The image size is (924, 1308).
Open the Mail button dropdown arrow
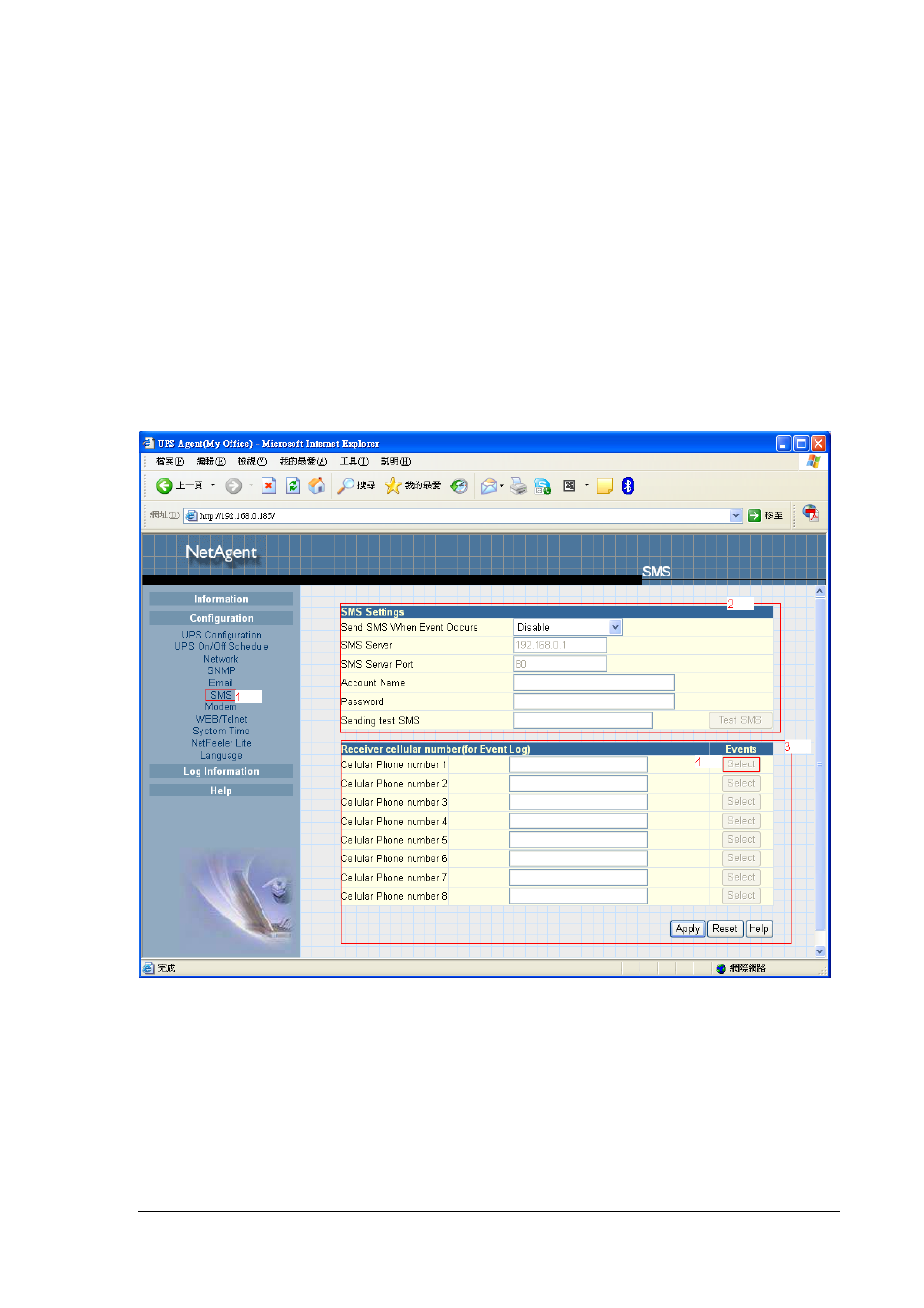pyautogui.click(x=502, y=486)
